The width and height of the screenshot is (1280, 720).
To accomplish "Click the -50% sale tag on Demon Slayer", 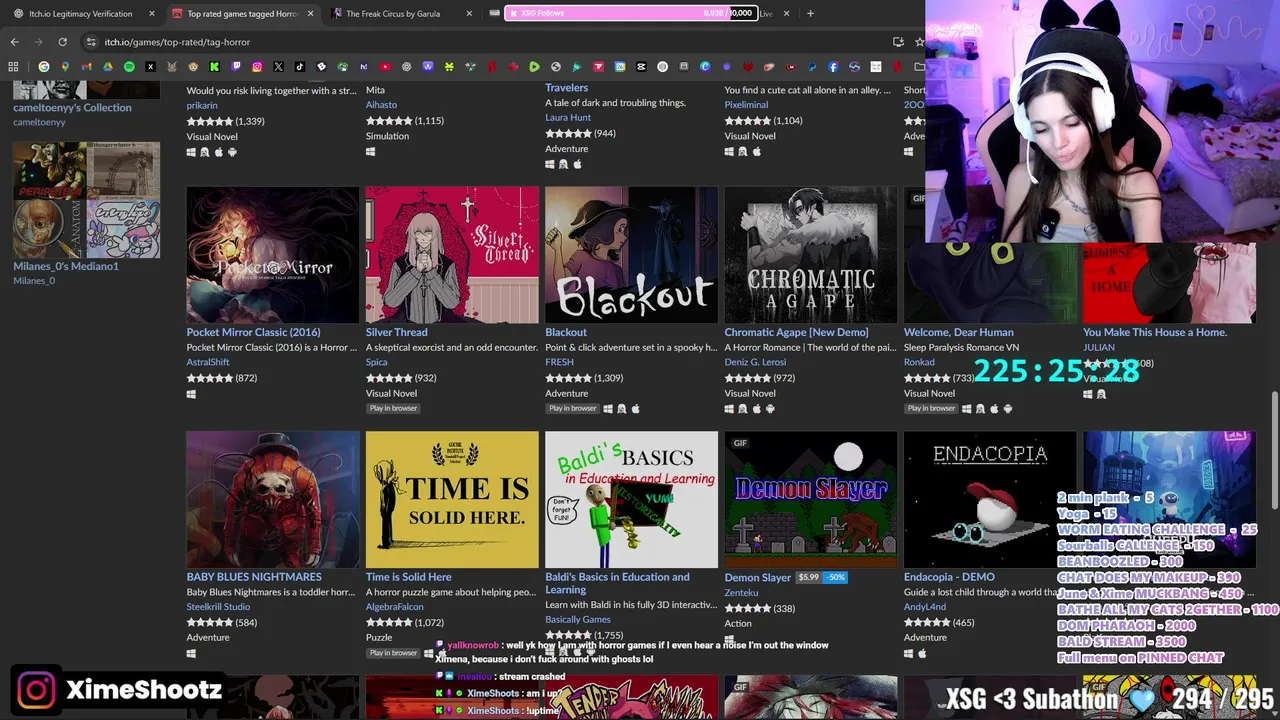I will [836, 578].
